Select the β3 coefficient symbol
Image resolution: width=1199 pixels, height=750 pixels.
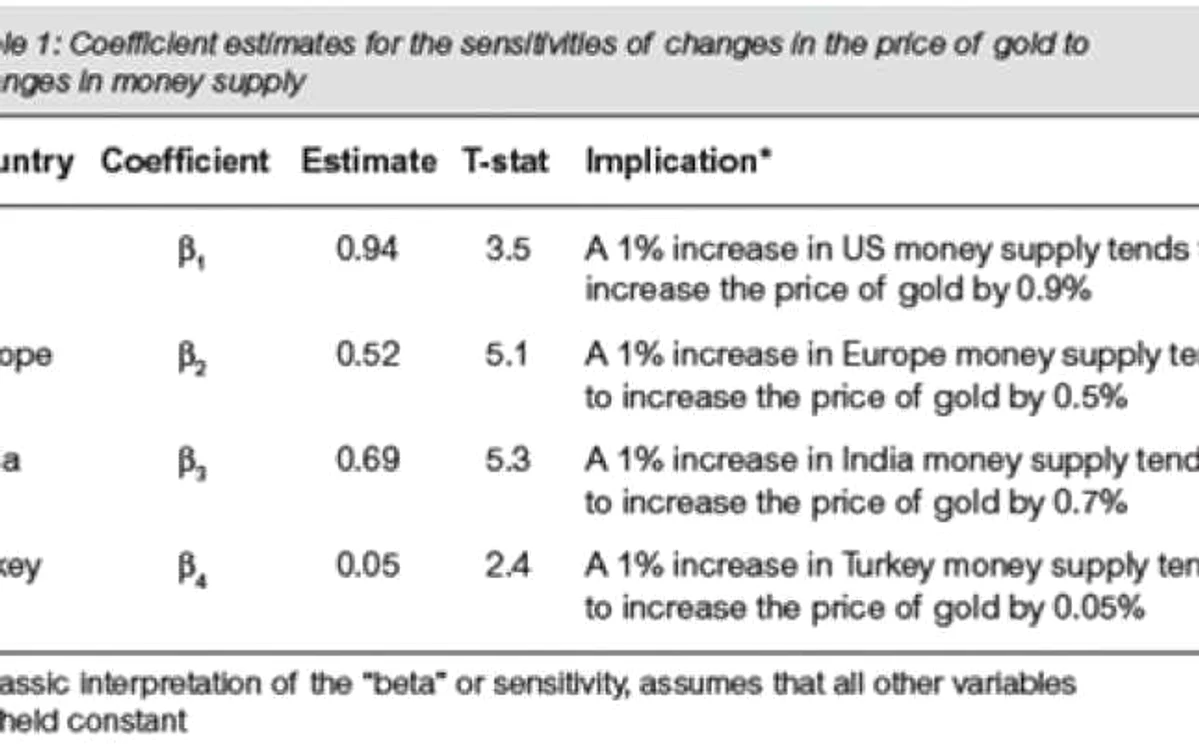point(191,463)
